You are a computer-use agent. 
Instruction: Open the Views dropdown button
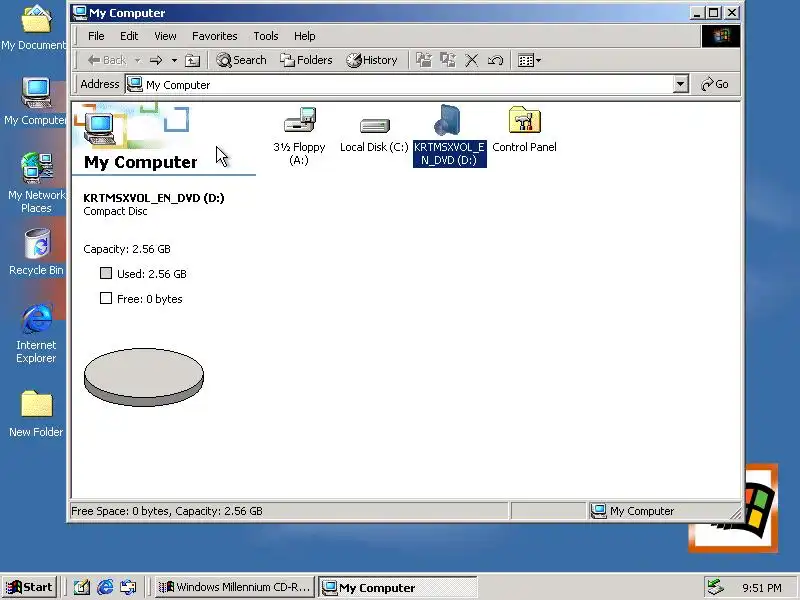(529, 60)
